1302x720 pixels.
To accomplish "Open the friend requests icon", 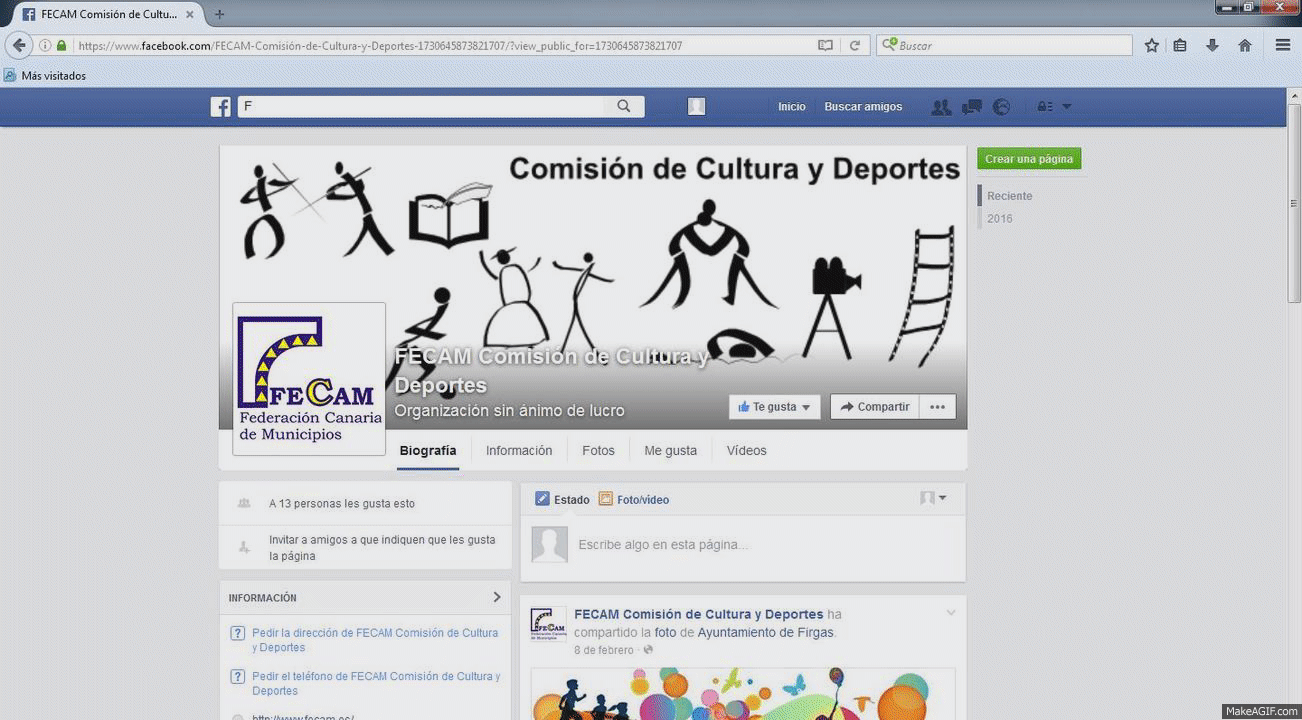I will pos(941,107).
